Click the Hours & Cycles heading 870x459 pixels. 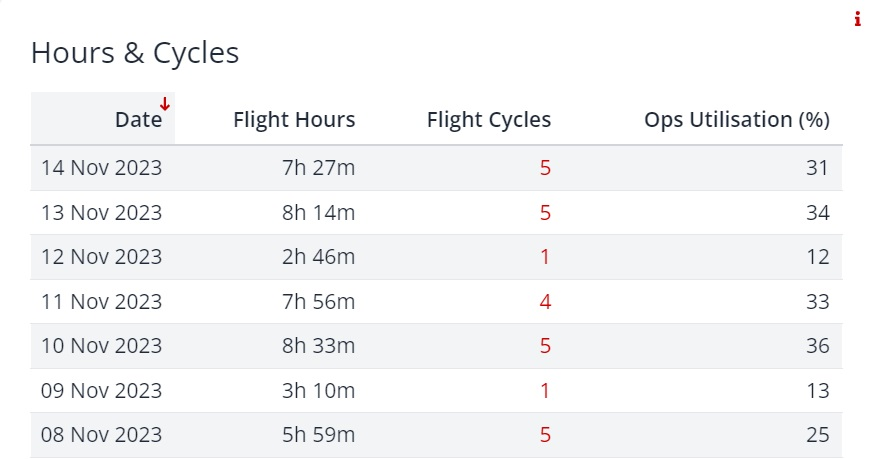tap(135, 53)
